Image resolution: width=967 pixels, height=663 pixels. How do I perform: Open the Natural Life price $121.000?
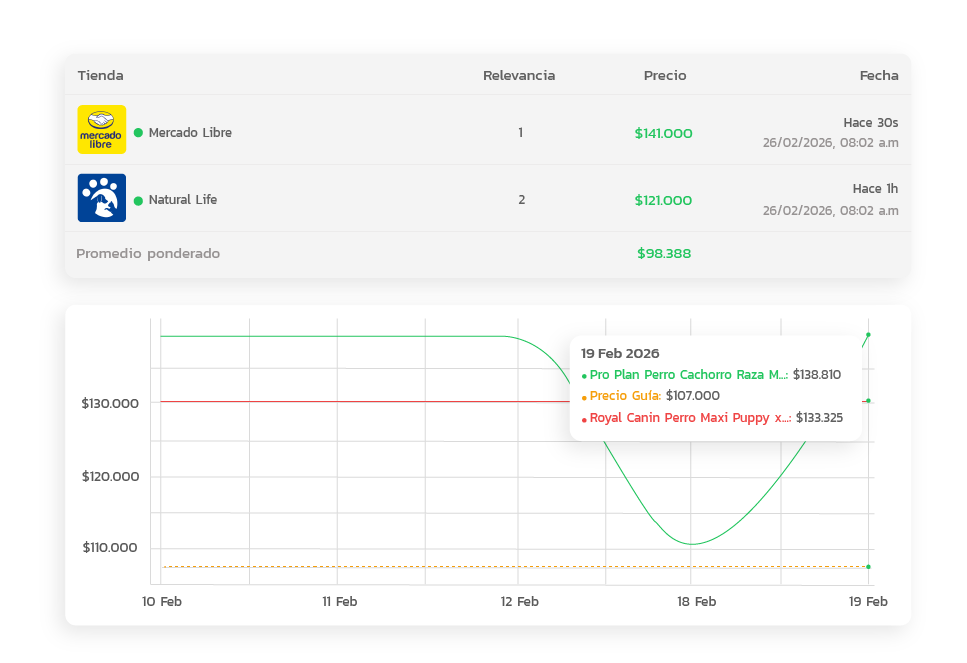point(663,200)
